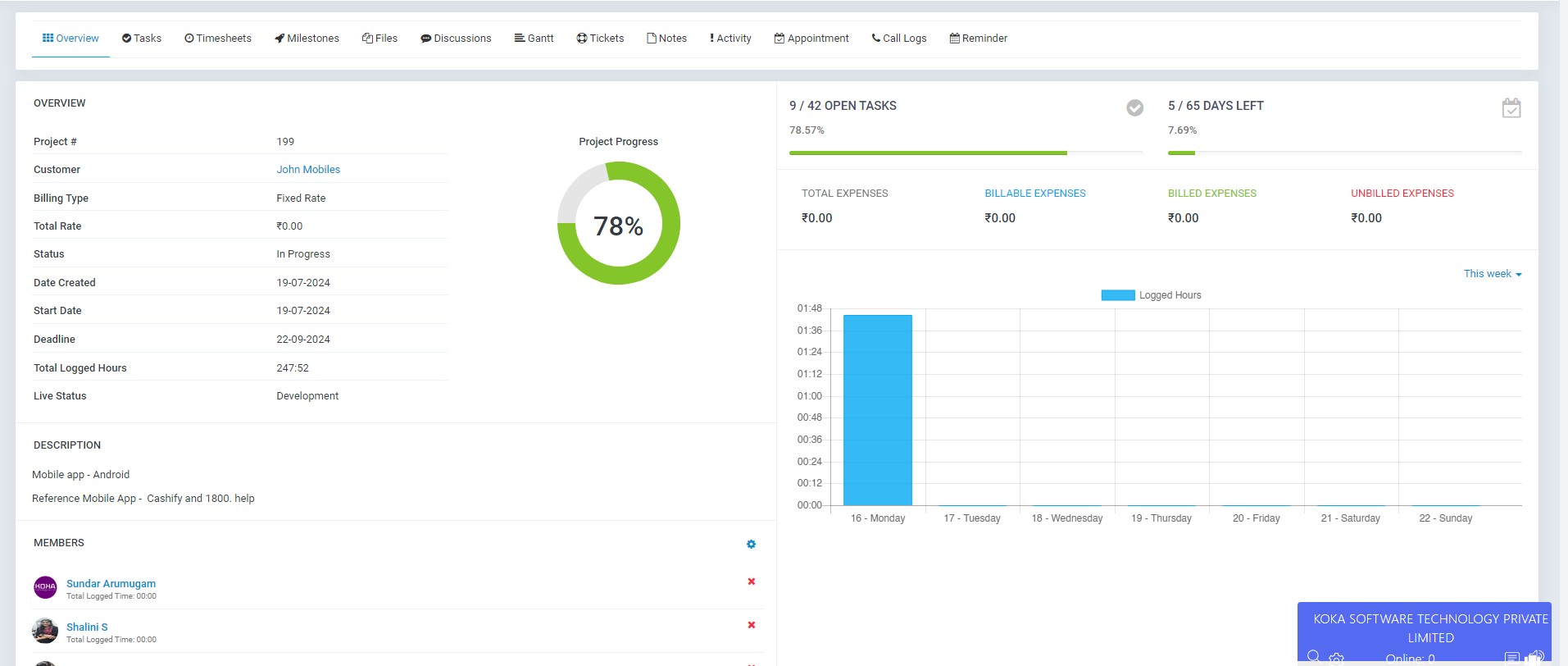The image size is (1568, 666).
Task: Remove Shalini S from project members
Action: click(x=751, y=625)
